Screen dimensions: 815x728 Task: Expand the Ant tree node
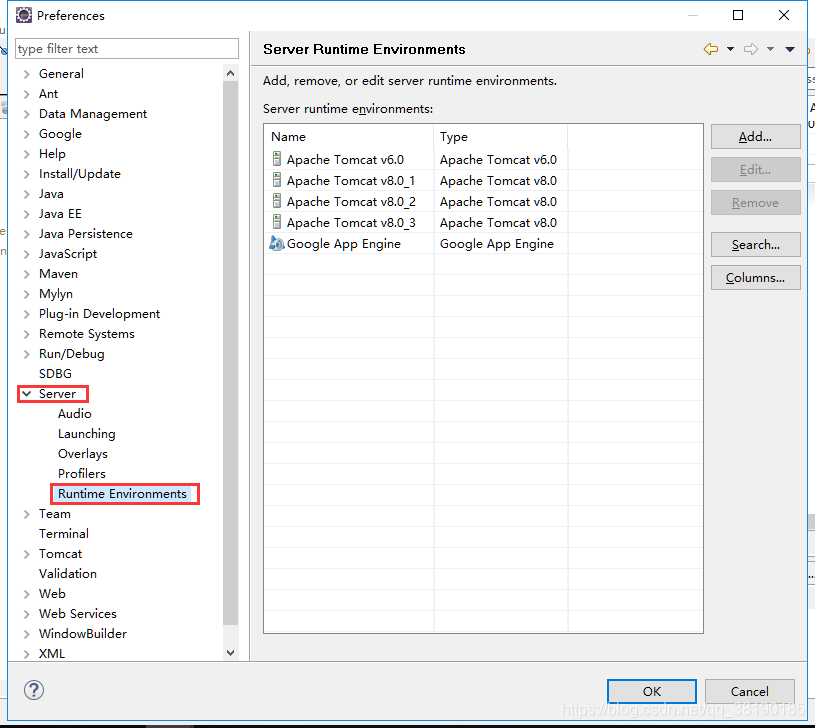[x=27, y=94]
